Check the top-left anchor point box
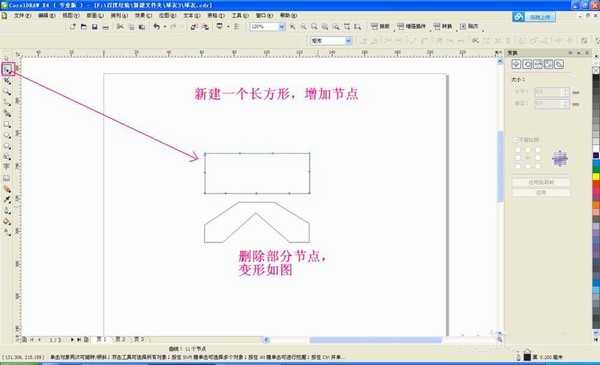The height and width of the screenshot is (365, 600). click(518, 150)
